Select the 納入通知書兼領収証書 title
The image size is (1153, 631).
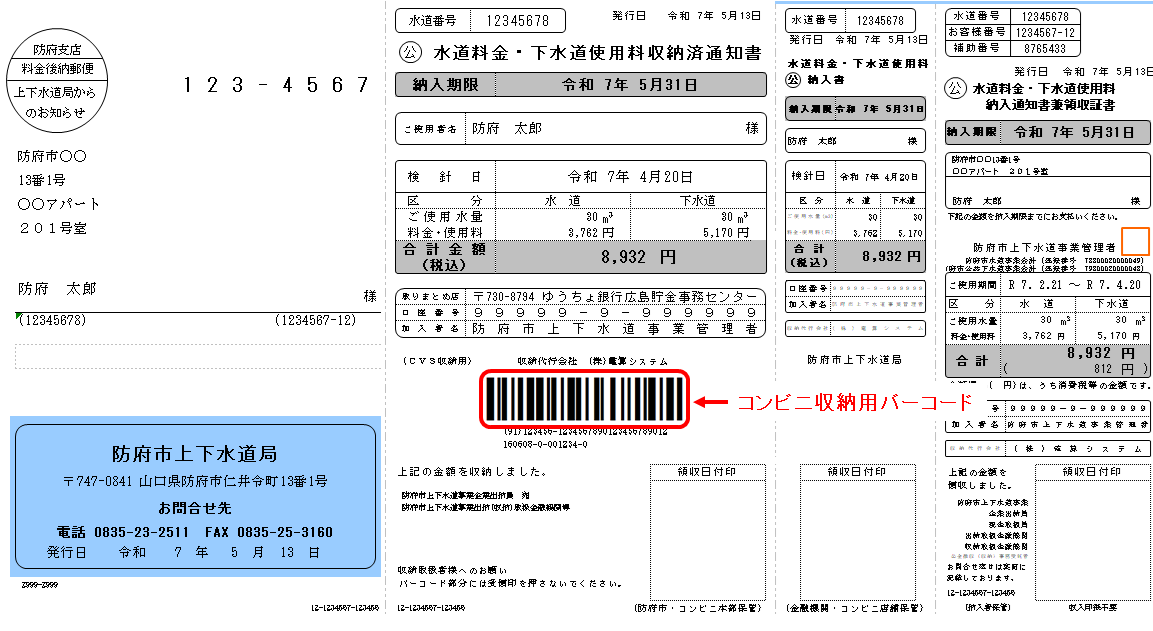[x=1050, y=105]
